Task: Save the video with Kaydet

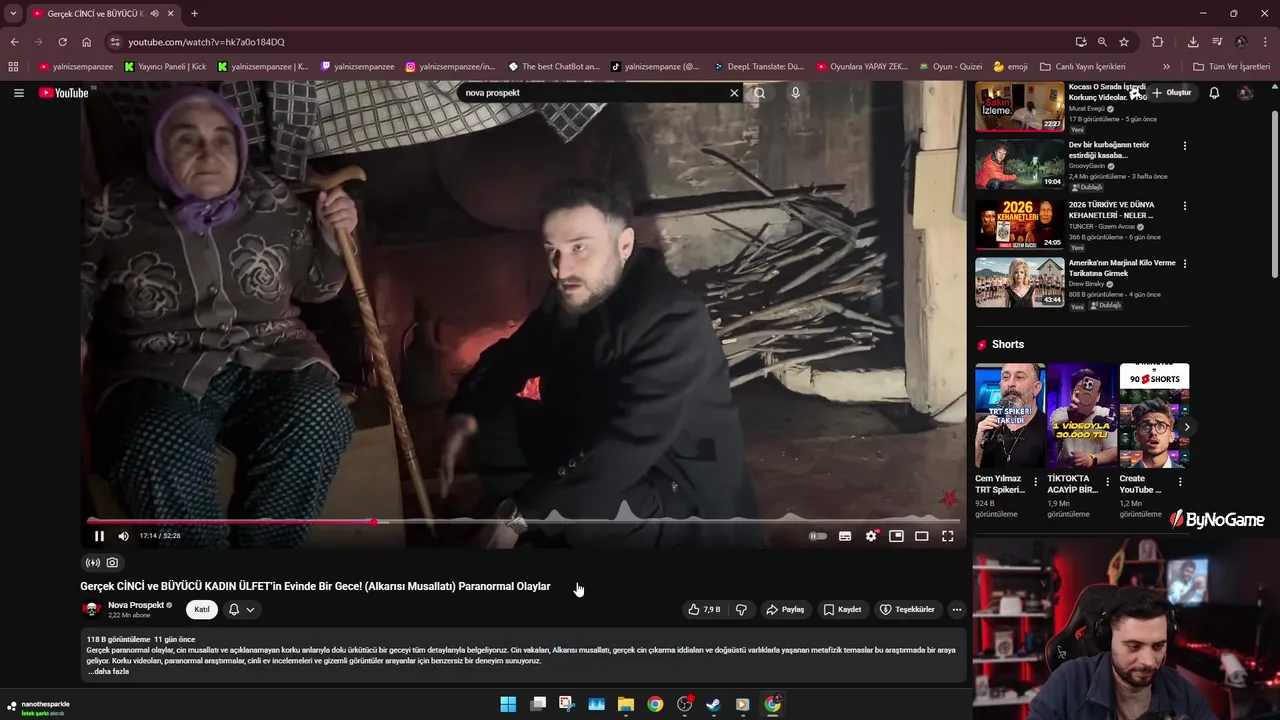Action: [842, 609]
